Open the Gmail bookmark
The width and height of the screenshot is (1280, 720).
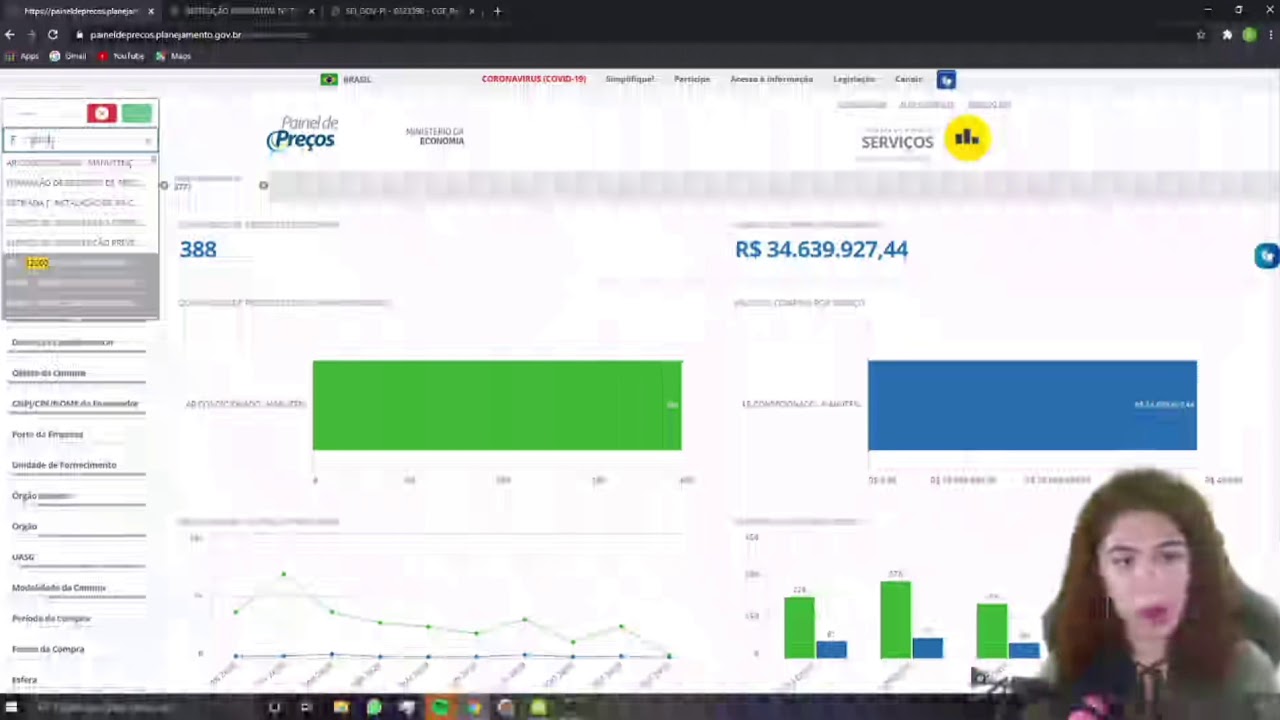click(x=68, y=56)
